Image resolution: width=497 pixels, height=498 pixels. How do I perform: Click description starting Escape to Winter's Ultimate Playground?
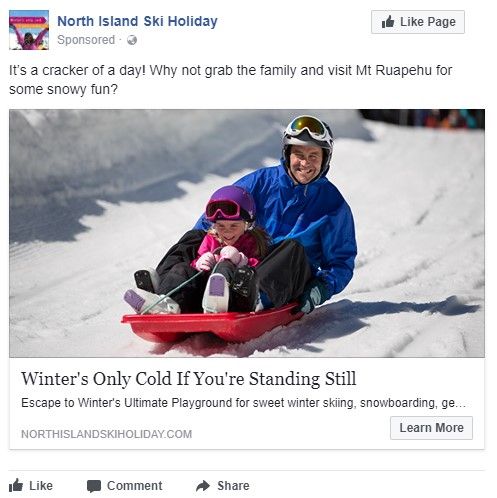[243, 403]
